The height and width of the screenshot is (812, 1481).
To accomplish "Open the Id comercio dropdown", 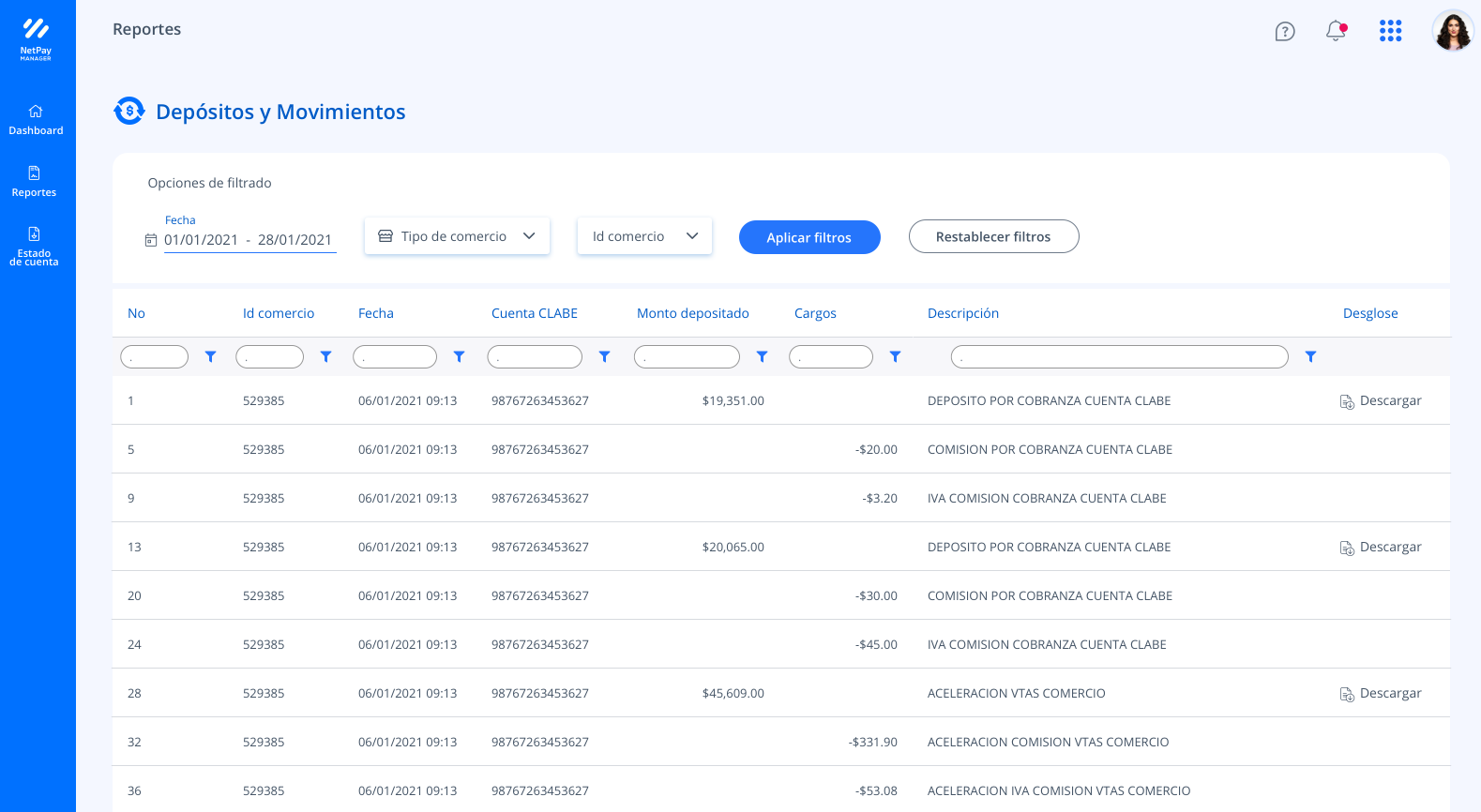I will tap(644, 236).
